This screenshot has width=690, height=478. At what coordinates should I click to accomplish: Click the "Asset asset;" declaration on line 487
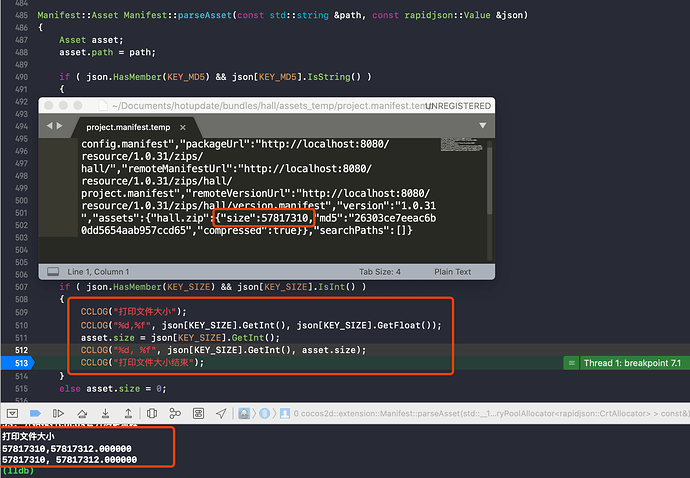pos(92,40)
